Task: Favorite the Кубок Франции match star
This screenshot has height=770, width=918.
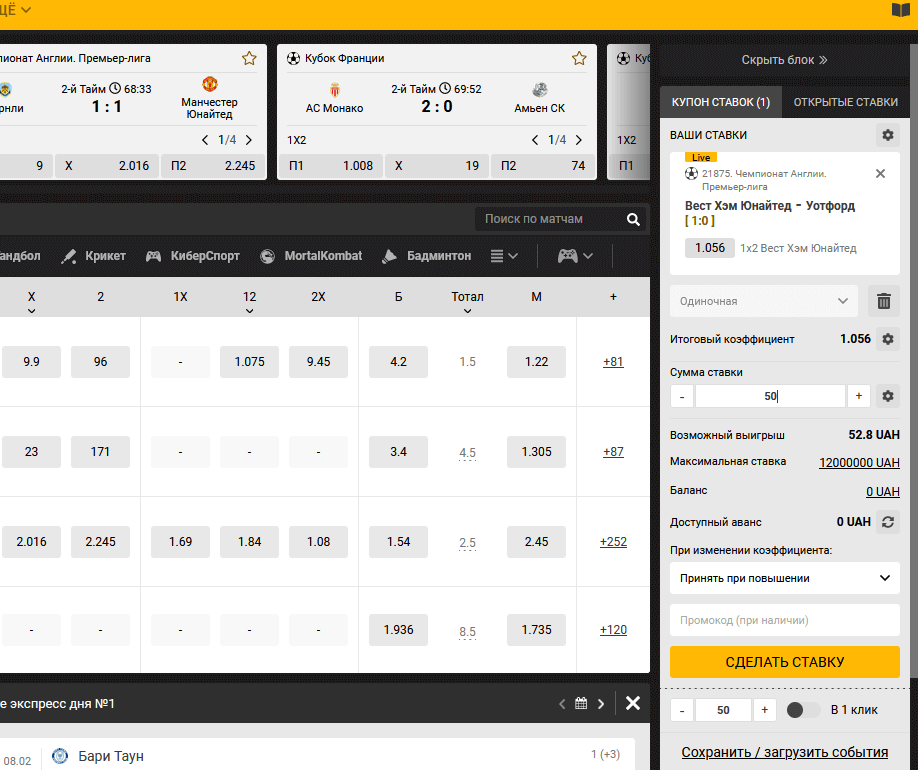Action: coord(579,58)
